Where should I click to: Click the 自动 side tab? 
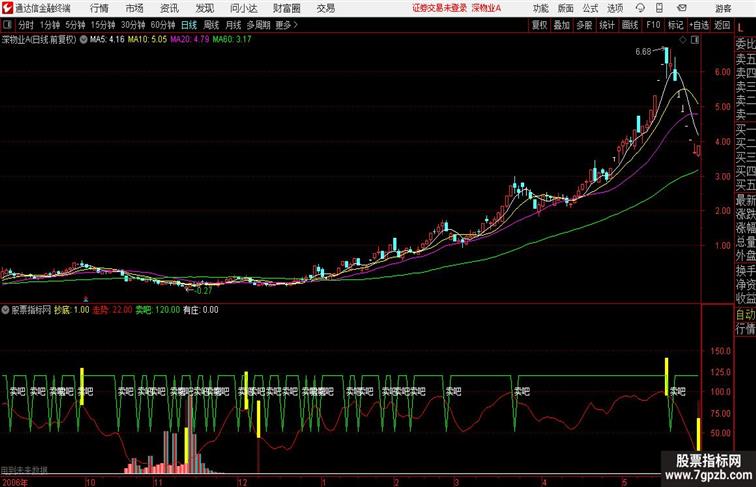tap(745, 315)
